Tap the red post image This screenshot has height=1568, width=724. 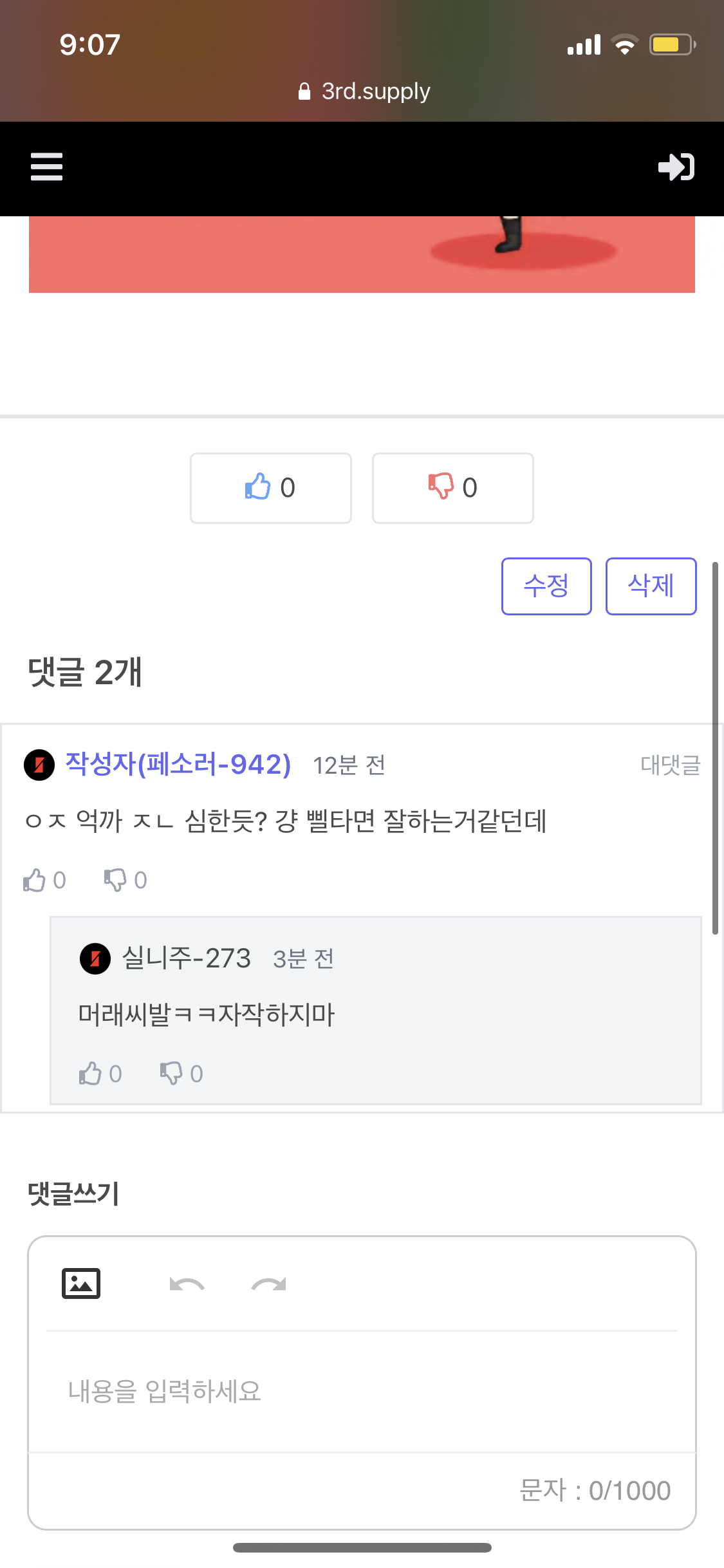tap(362, 255)
